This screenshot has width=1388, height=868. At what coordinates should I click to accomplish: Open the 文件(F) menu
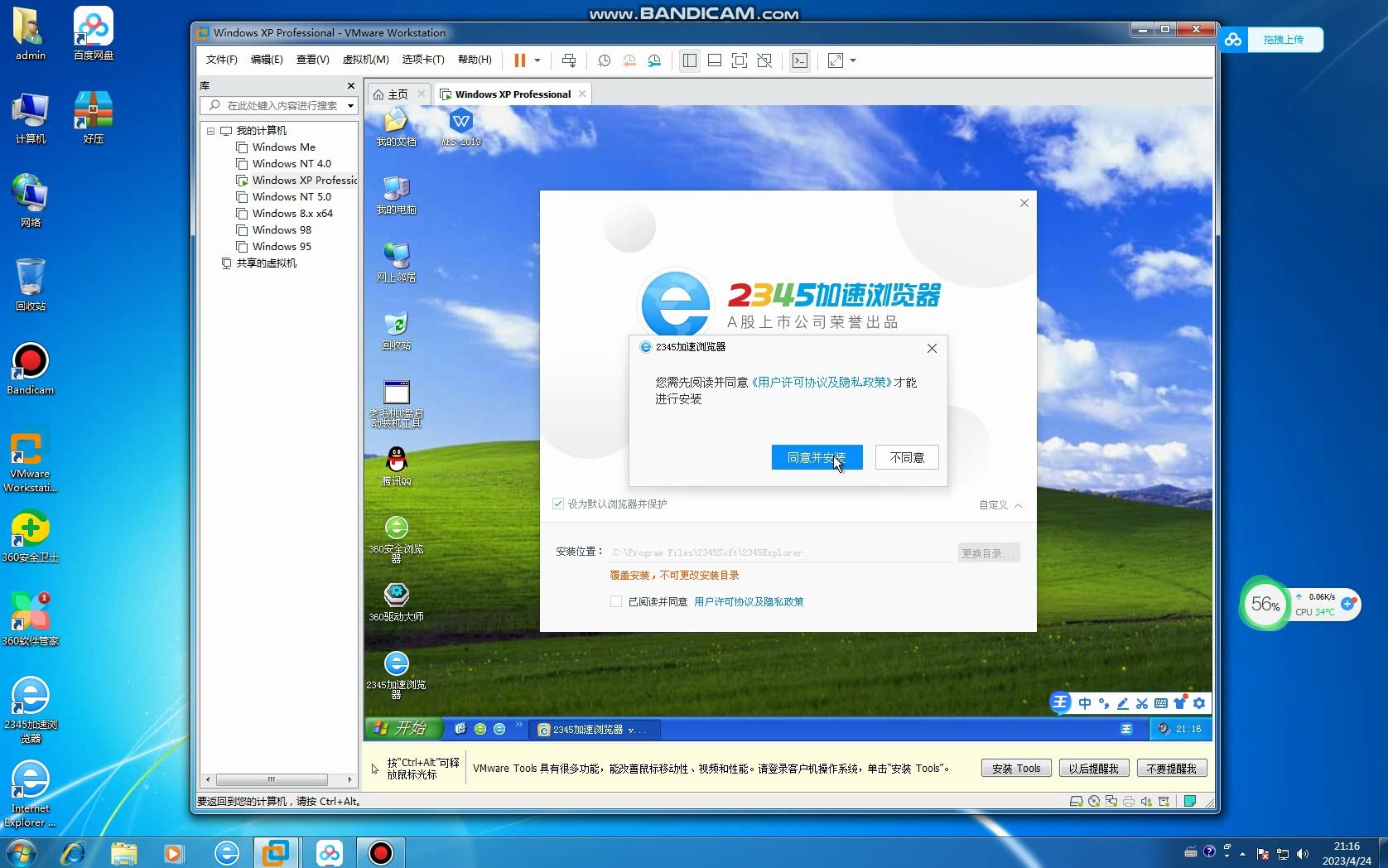[221, 60]
